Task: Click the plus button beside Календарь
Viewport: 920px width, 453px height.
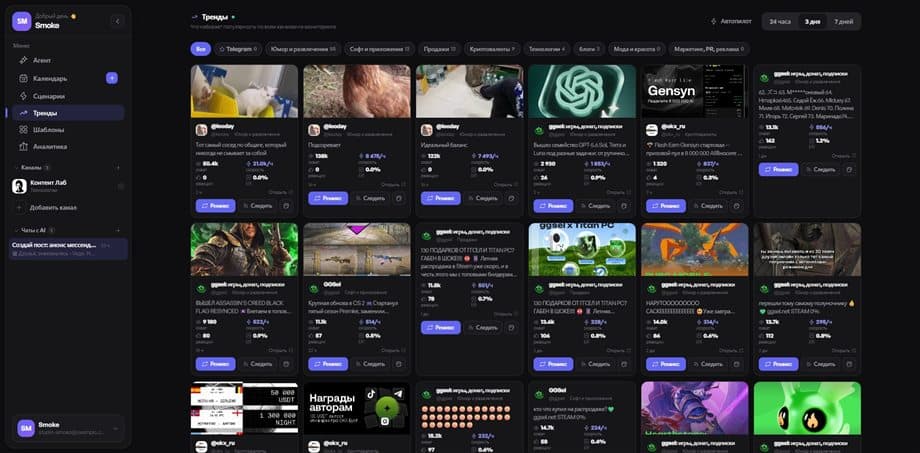Action: click(x=111, y=78)
